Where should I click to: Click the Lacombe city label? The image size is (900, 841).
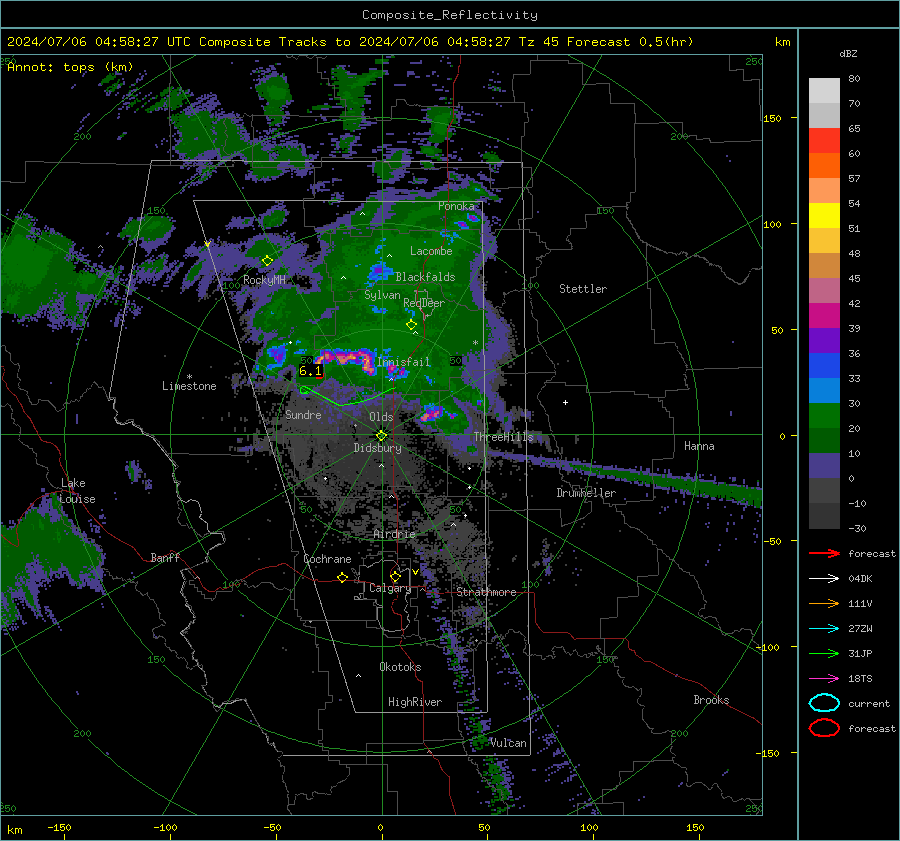click(x=431, y=251)
